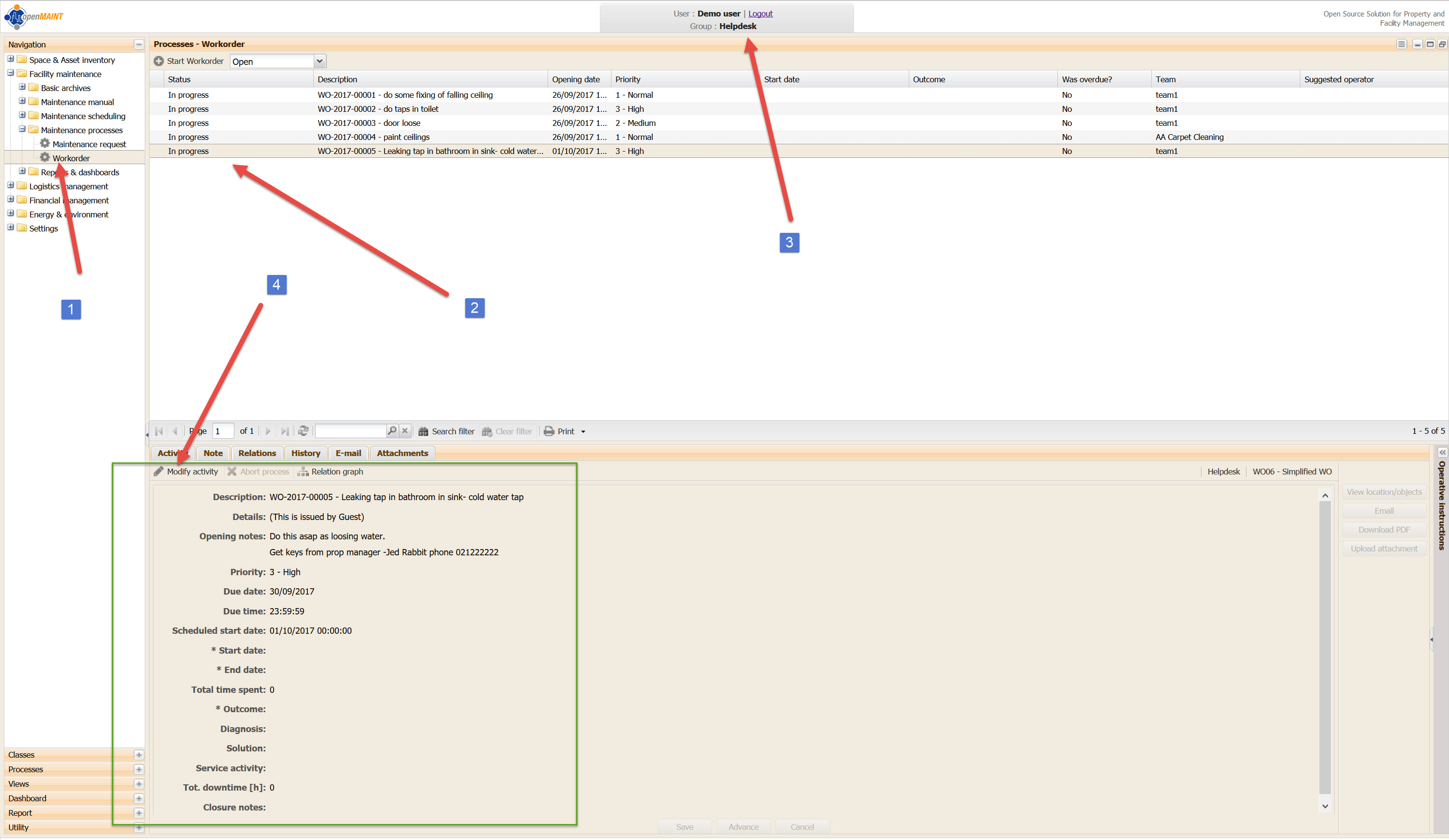
Task: Click the Search filter binoculars icon
Action: (423, 431)
